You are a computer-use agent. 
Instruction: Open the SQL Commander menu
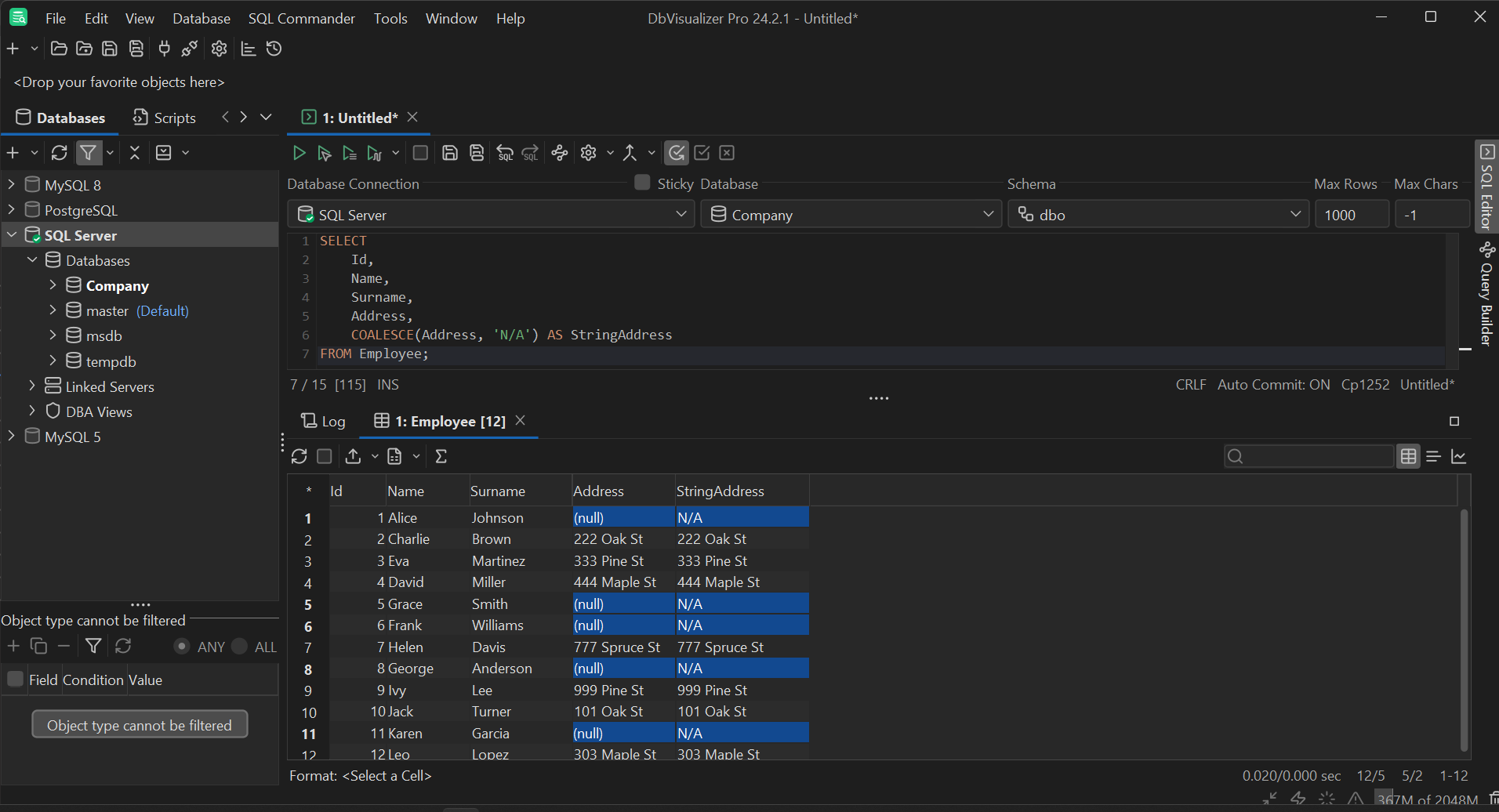pos(301,18)
